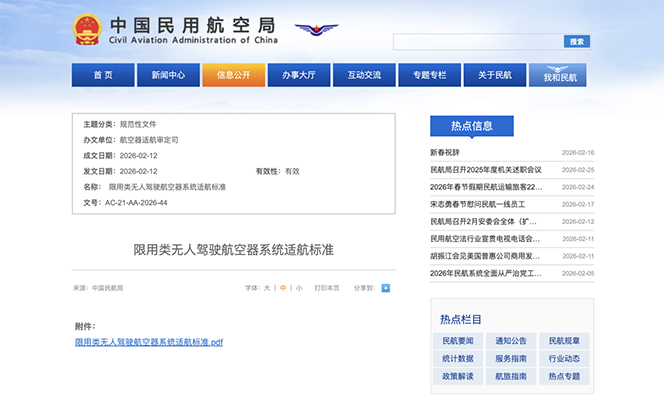Open the 通知公告 hot column
Viewport: 664px width, 411px height.
pyautogui.click(x=511, y=341)
